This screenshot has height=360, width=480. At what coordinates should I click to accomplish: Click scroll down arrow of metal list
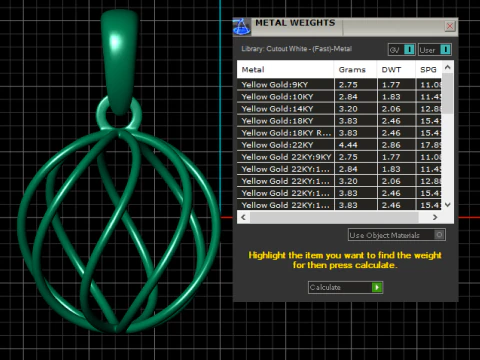click(448, 205)
